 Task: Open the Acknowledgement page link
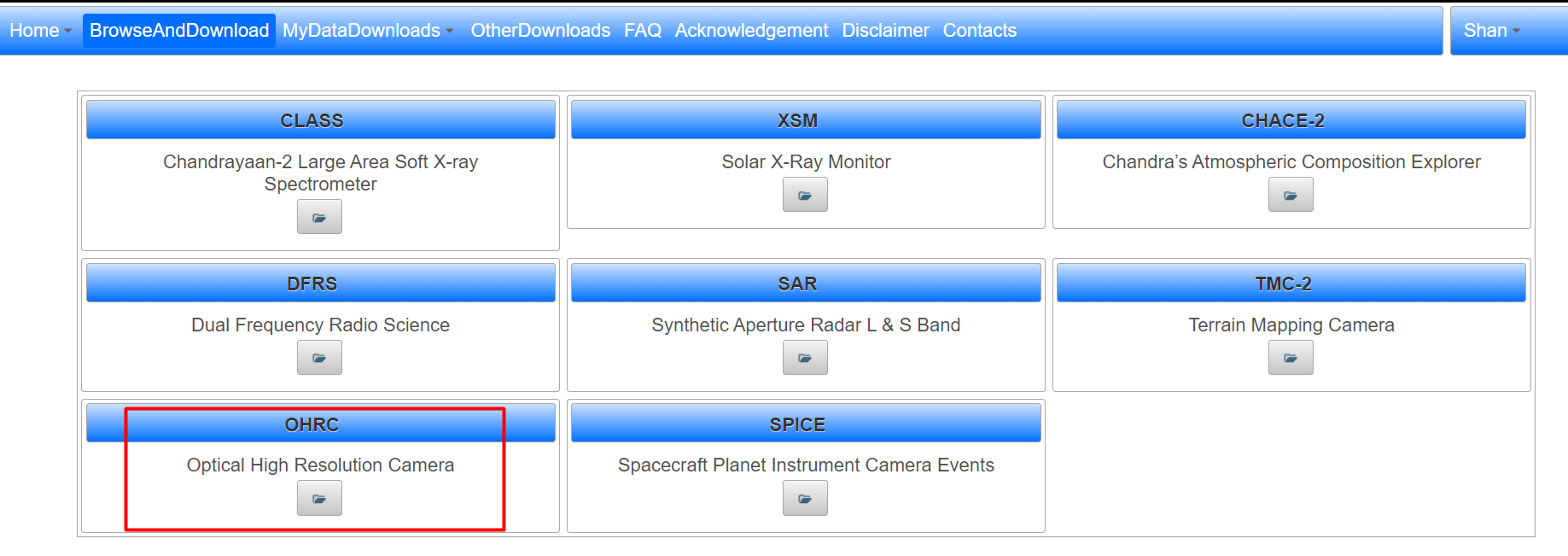coord(751,31)
